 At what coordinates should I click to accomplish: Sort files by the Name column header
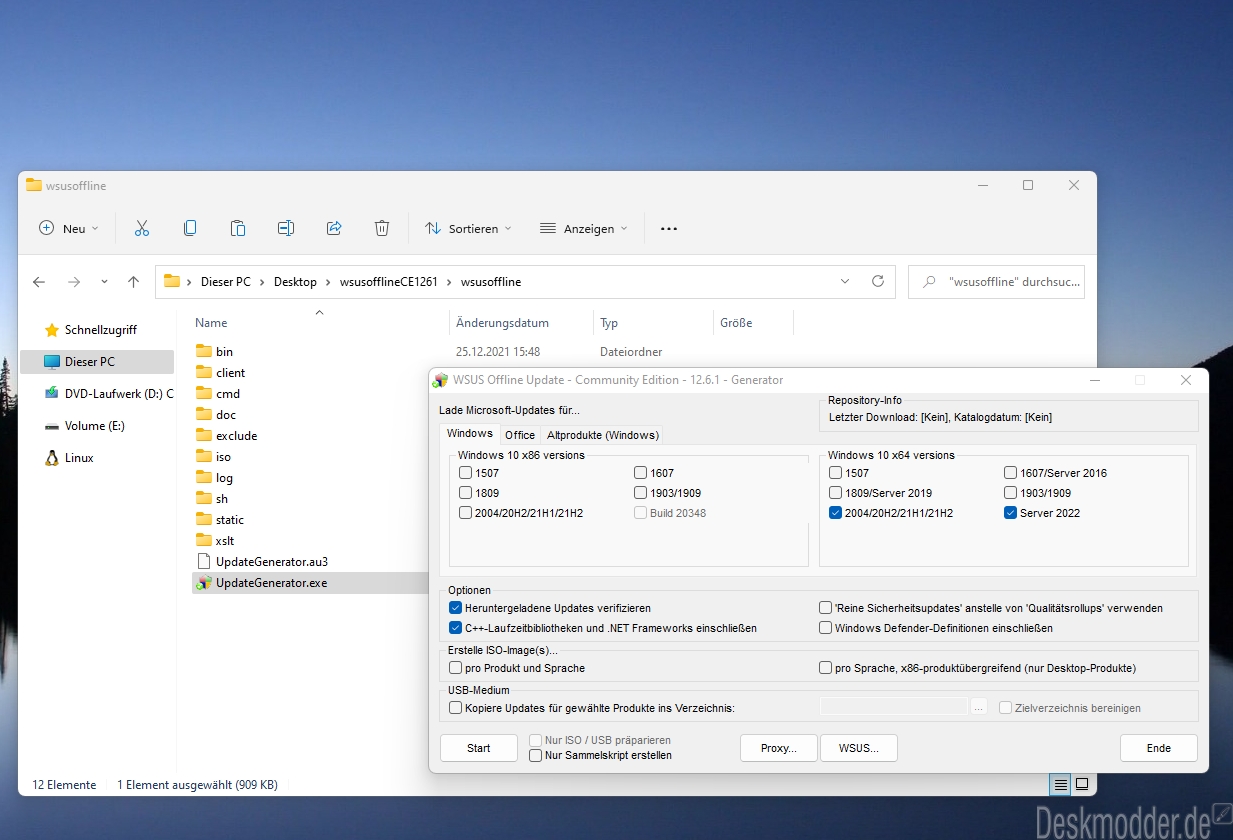tap(211, 323)
